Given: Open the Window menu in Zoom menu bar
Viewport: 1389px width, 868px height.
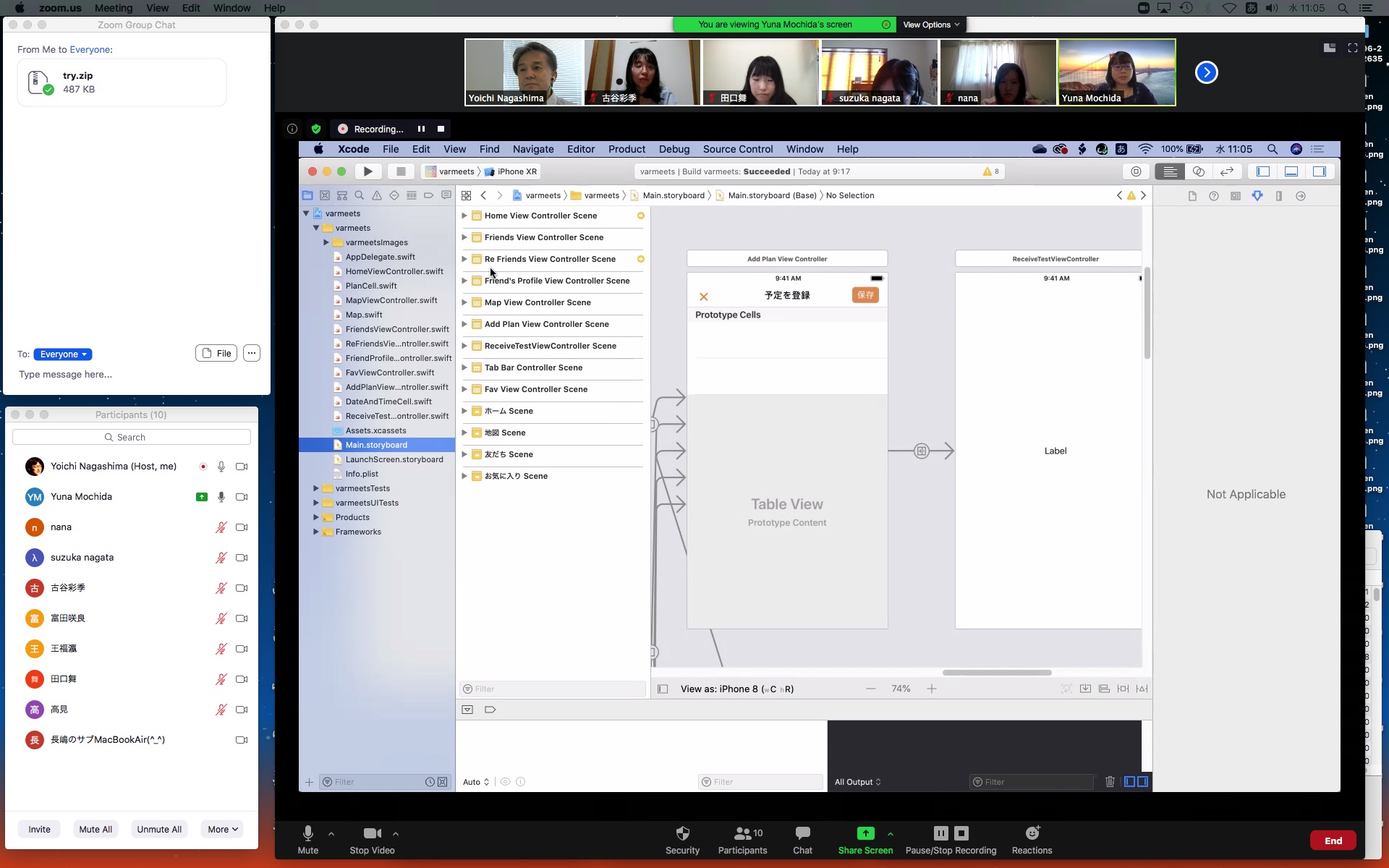Looking at the screenshot, I should click(231, 8).
